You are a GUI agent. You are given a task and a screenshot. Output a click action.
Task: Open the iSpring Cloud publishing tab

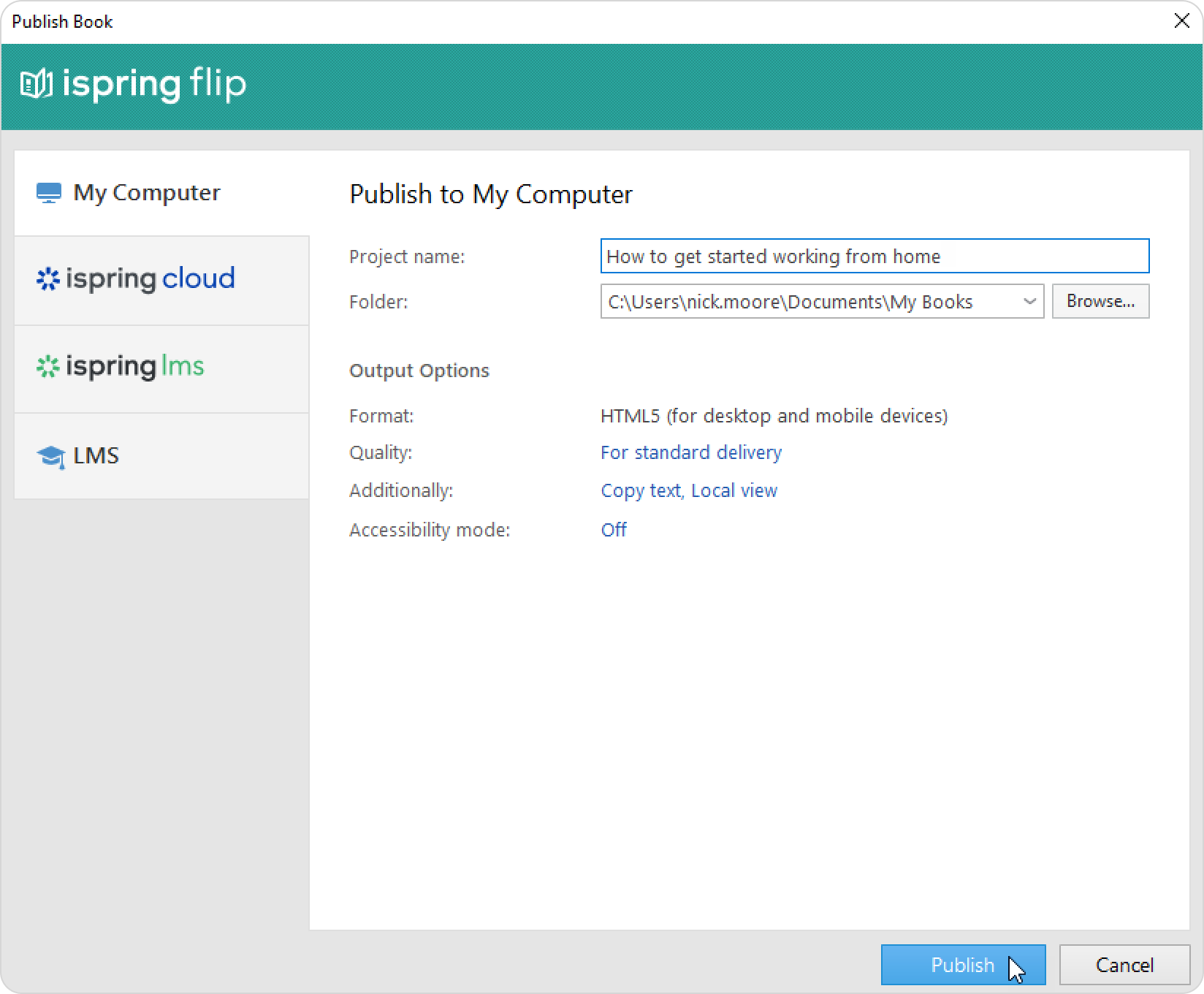(161, 279)
